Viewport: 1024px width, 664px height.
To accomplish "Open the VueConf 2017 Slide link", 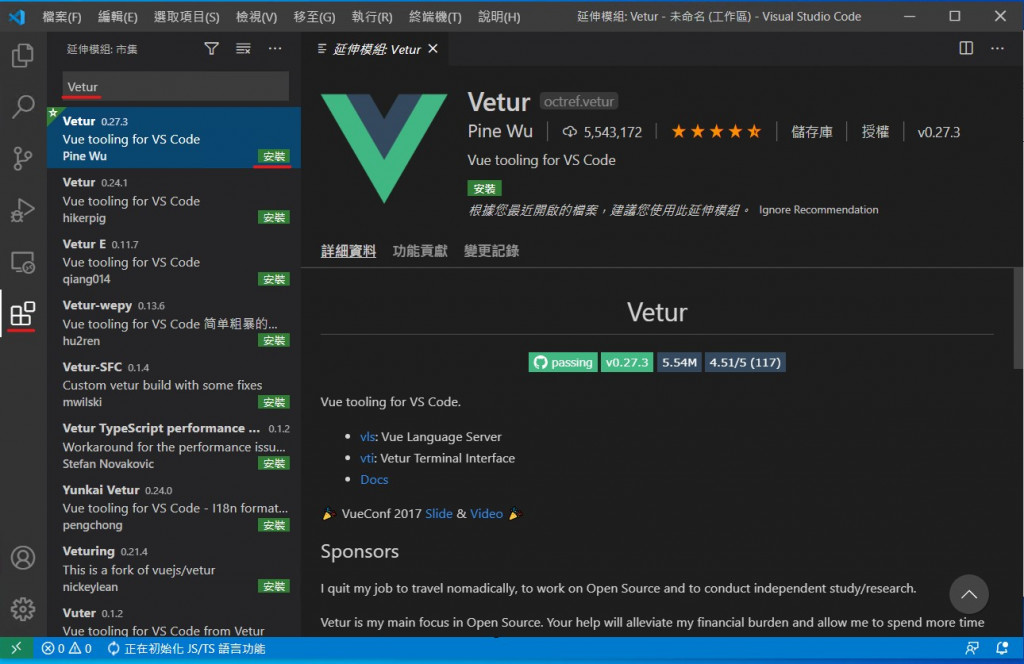I will point(439,514).
